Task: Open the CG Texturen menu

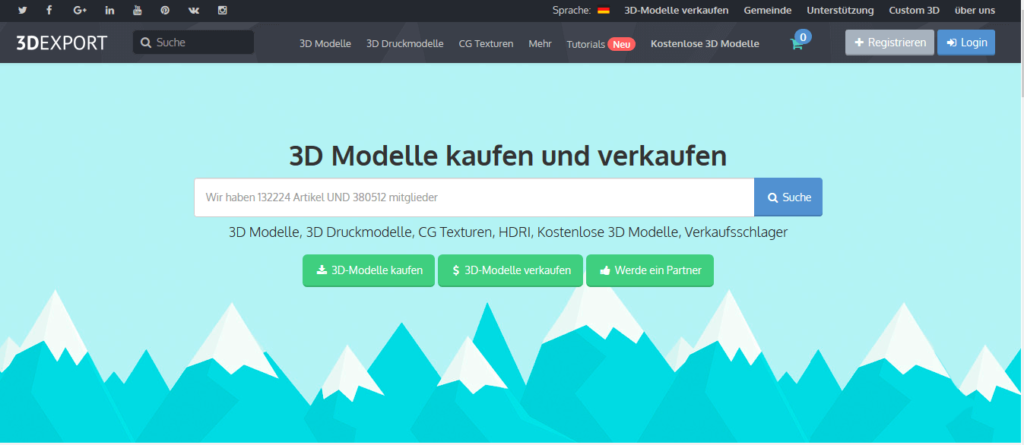Action: [486, 44]
